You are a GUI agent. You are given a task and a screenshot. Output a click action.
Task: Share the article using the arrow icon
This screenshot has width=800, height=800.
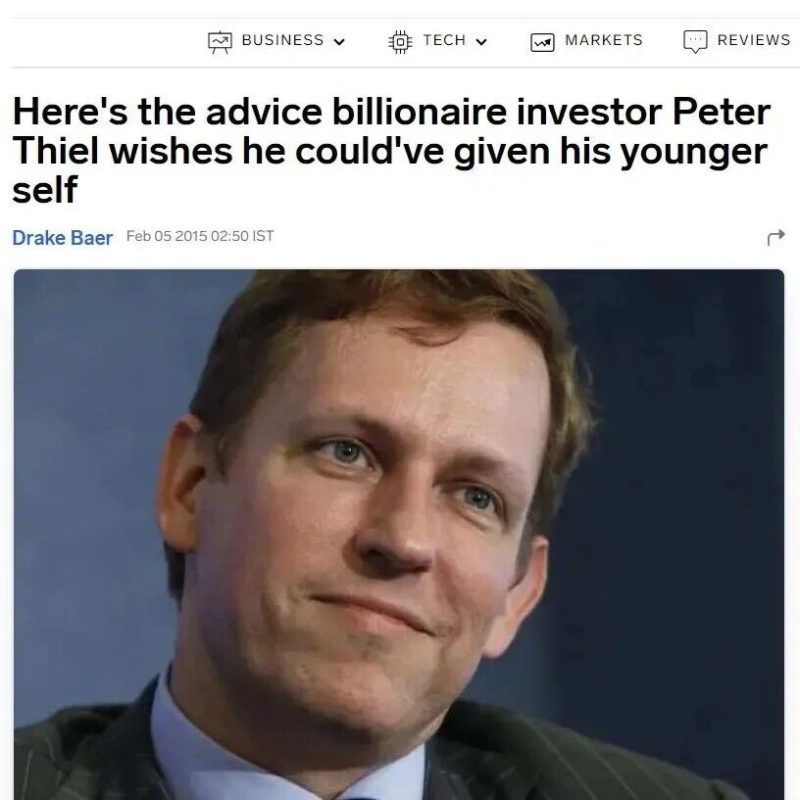[776, 237]
